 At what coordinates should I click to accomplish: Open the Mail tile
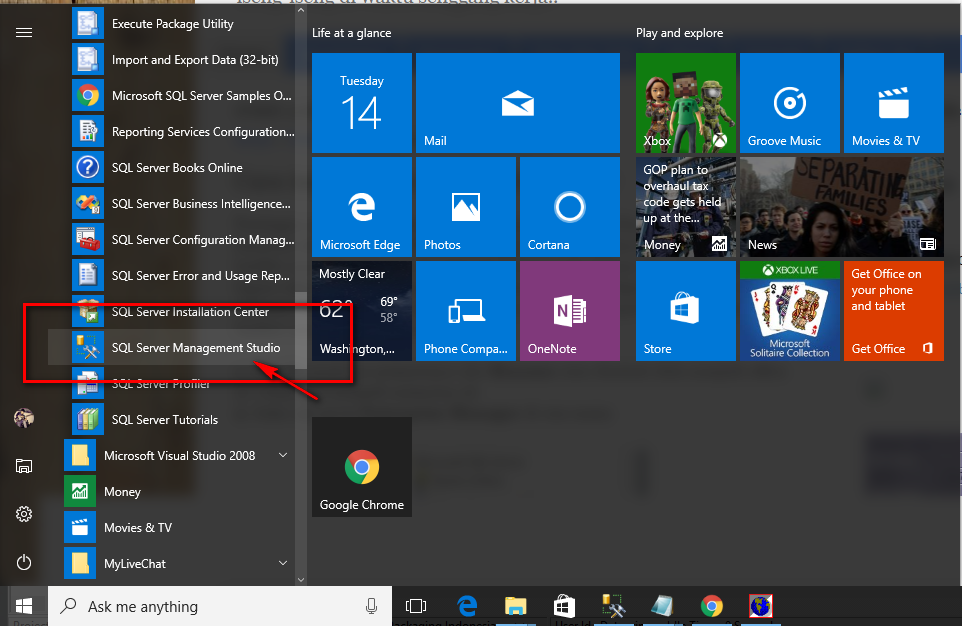click(x=518, y=103)
